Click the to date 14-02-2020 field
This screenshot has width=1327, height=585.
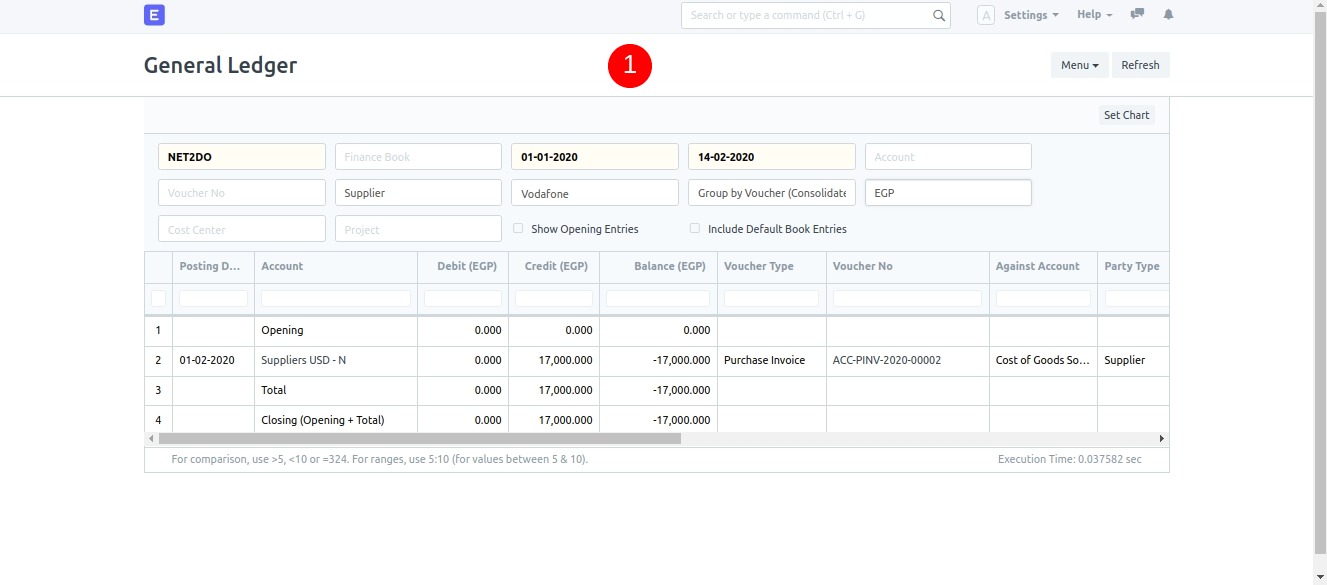772,157
